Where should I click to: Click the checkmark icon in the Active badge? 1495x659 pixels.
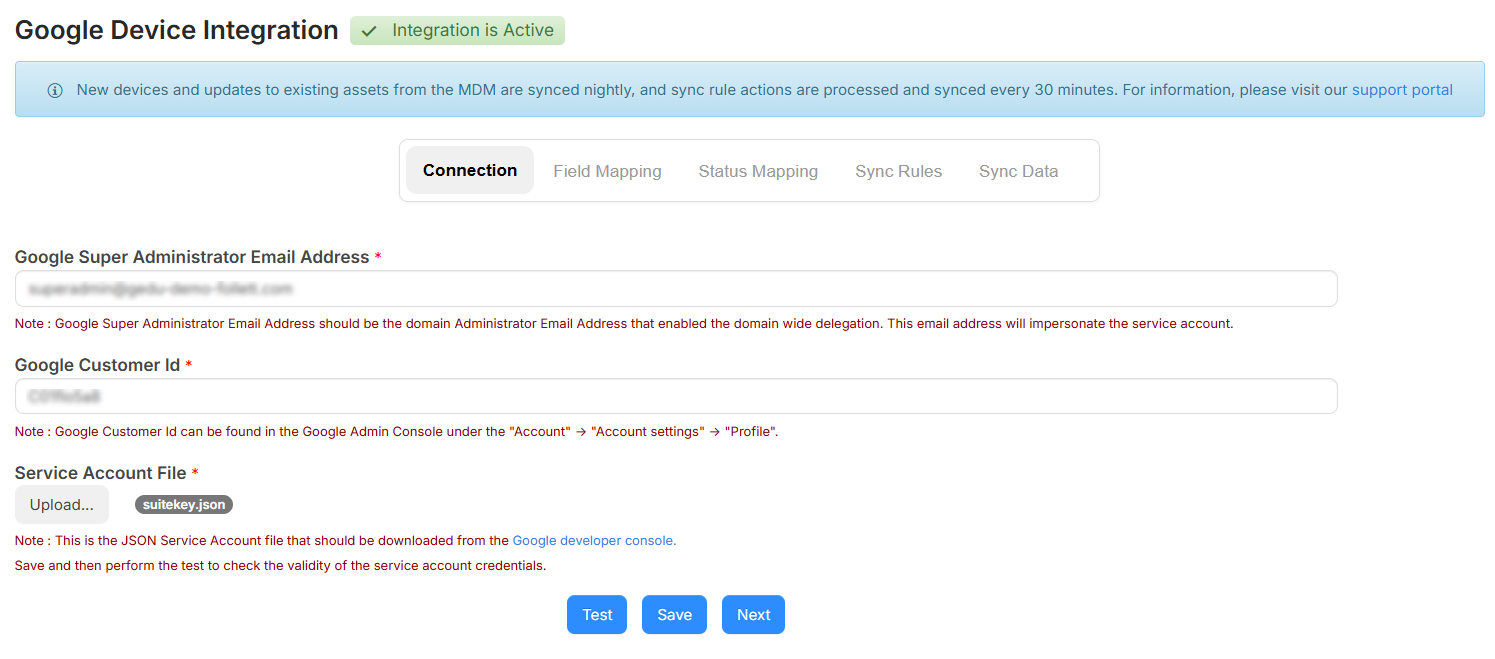369,31
